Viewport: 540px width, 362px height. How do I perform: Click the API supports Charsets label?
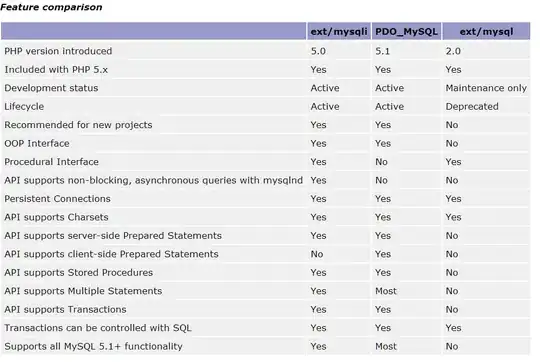coord(56,217)
